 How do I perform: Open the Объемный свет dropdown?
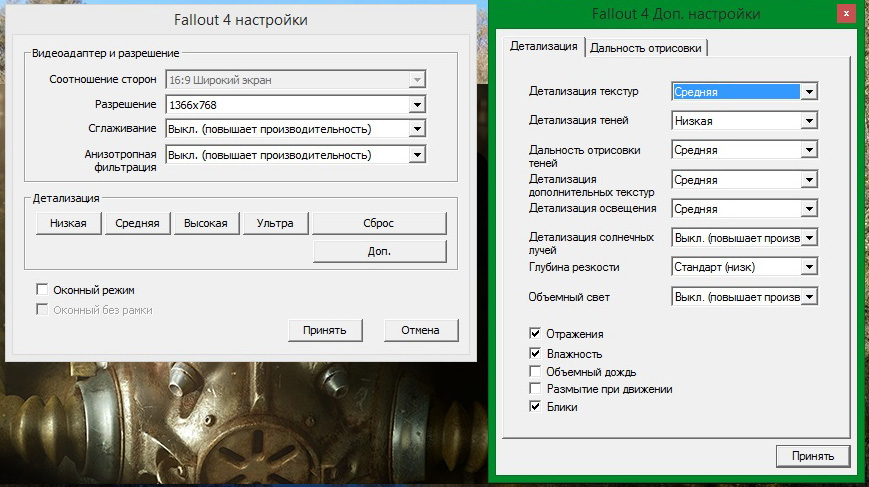click(x=744, y=296)
